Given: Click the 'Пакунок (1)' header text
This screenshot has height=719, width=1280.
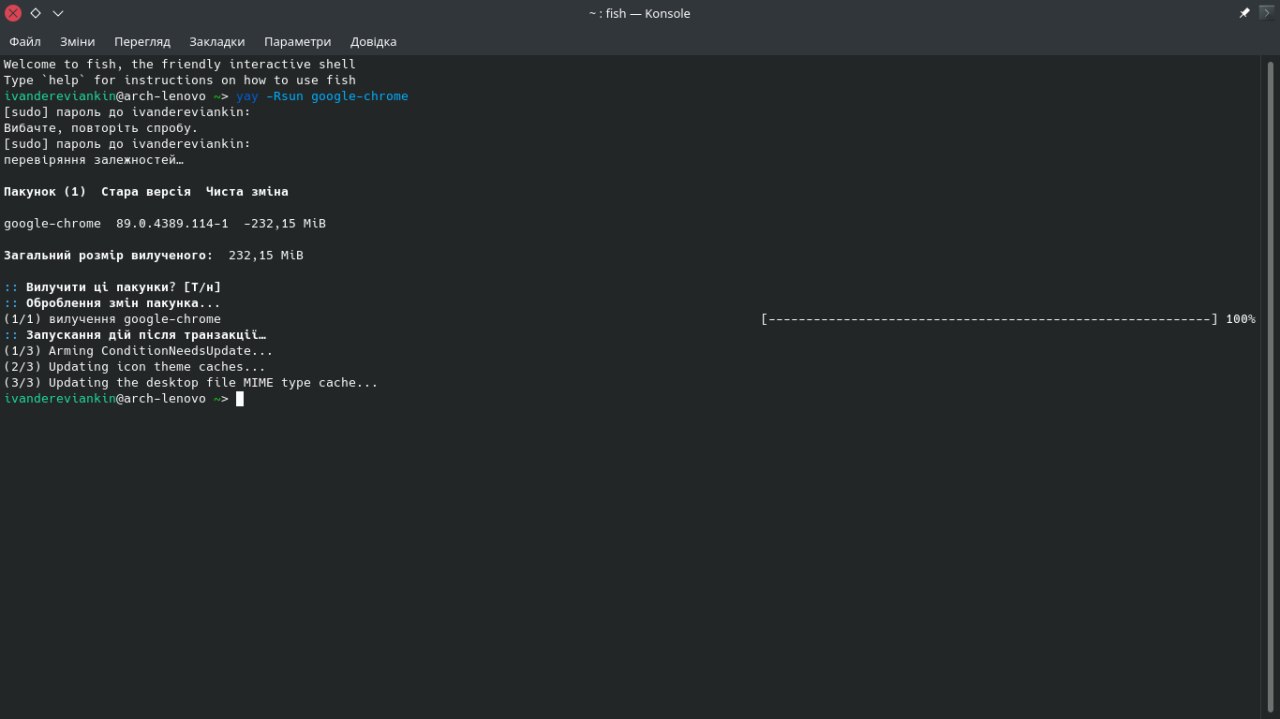Looking at the screenshot, I should pos(45,192).
